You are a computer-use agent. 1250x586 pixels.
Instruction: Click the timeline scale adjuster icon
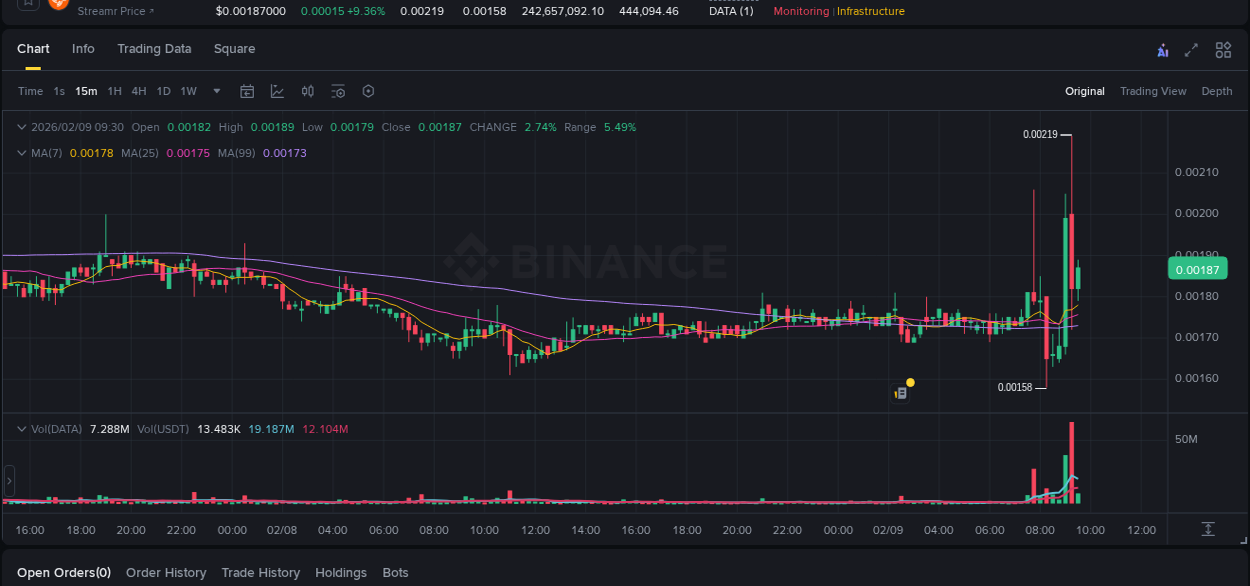(1208, 529)
